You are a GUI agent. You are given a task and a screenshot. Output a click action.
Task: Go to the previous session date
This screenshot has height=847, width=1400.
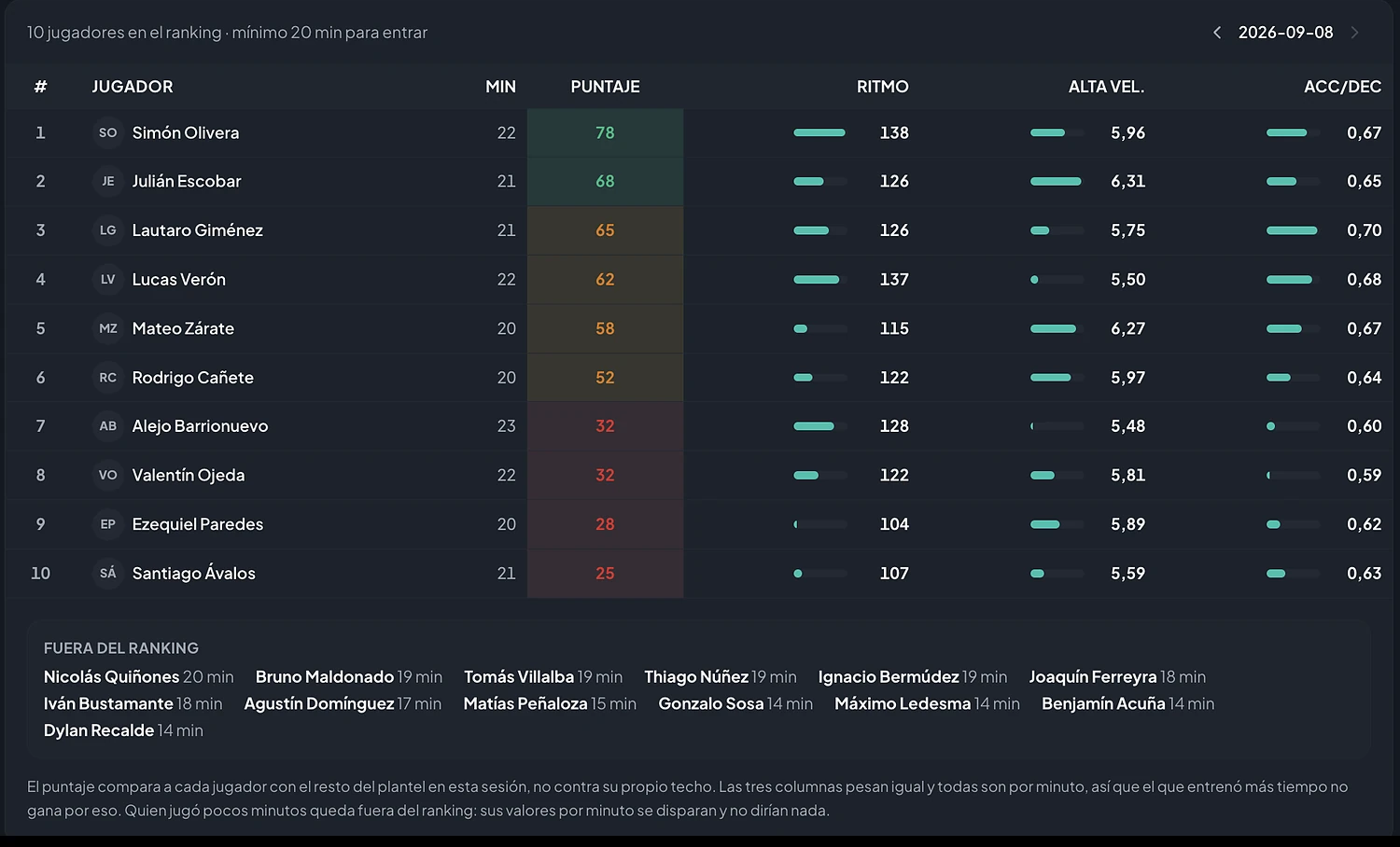(x=1217, y=33)
